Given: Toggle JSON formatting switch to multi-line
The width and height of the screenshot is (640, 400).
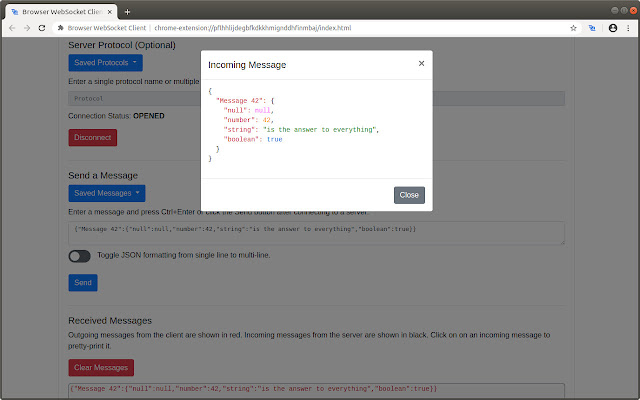Looking at the screenshot, I should coord(80,256).
